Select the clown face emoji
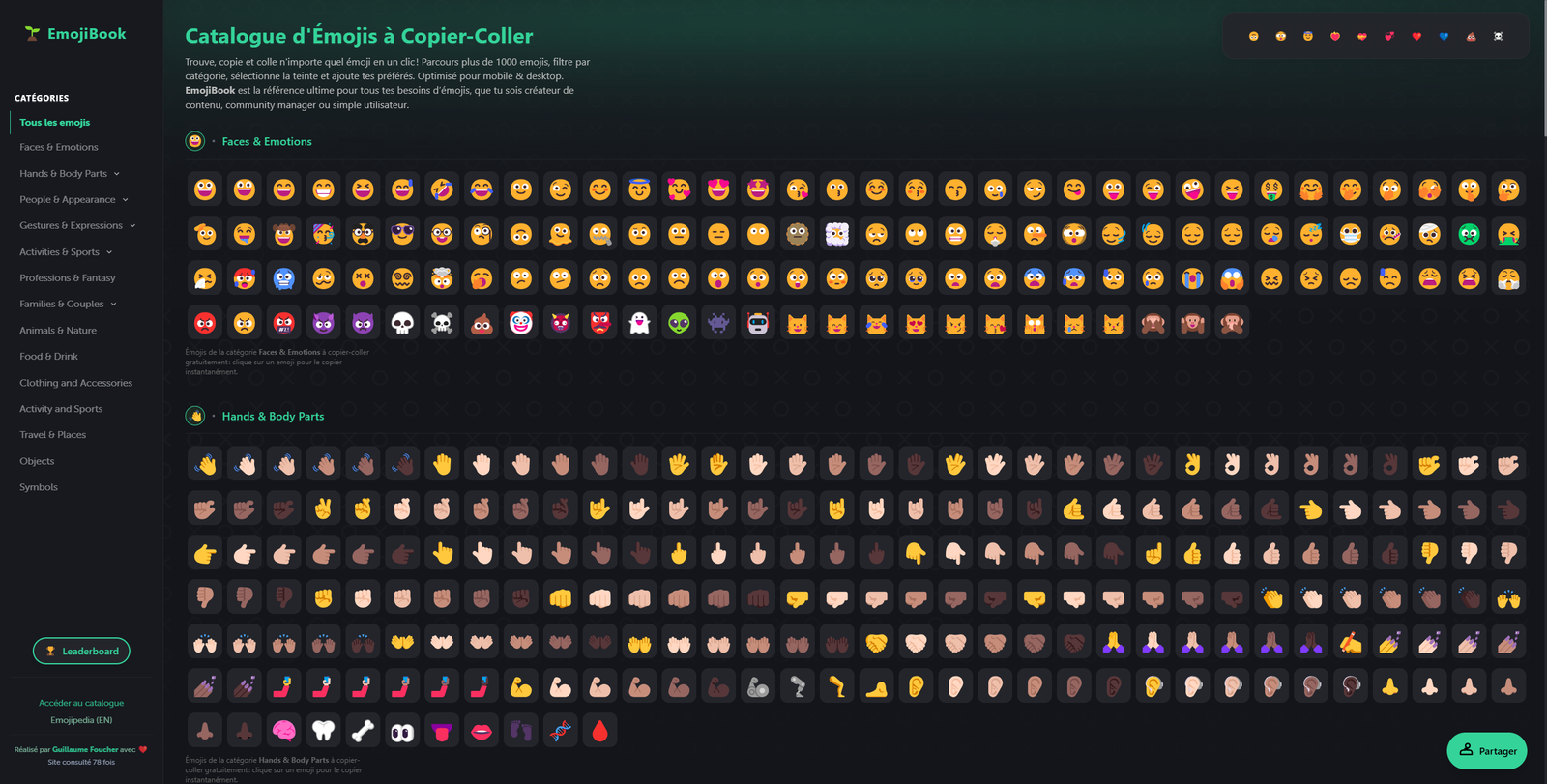The image size is (1547, 784). click(521, 323)
